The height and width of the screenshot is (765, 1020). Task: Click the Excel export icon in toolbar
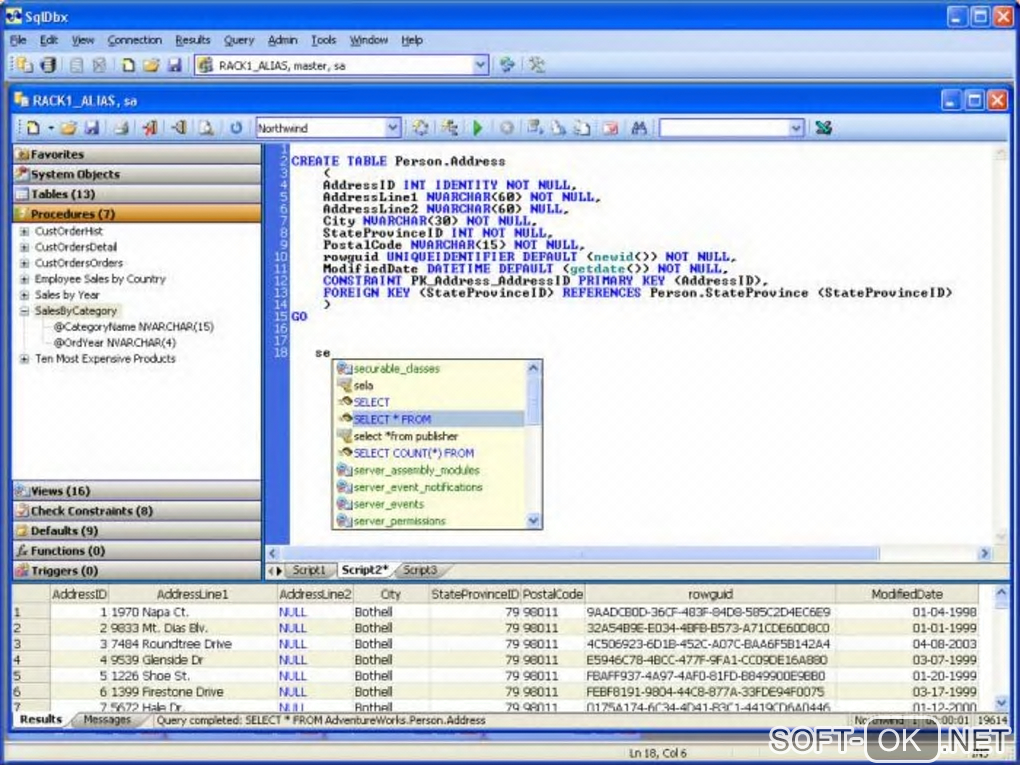823,128
